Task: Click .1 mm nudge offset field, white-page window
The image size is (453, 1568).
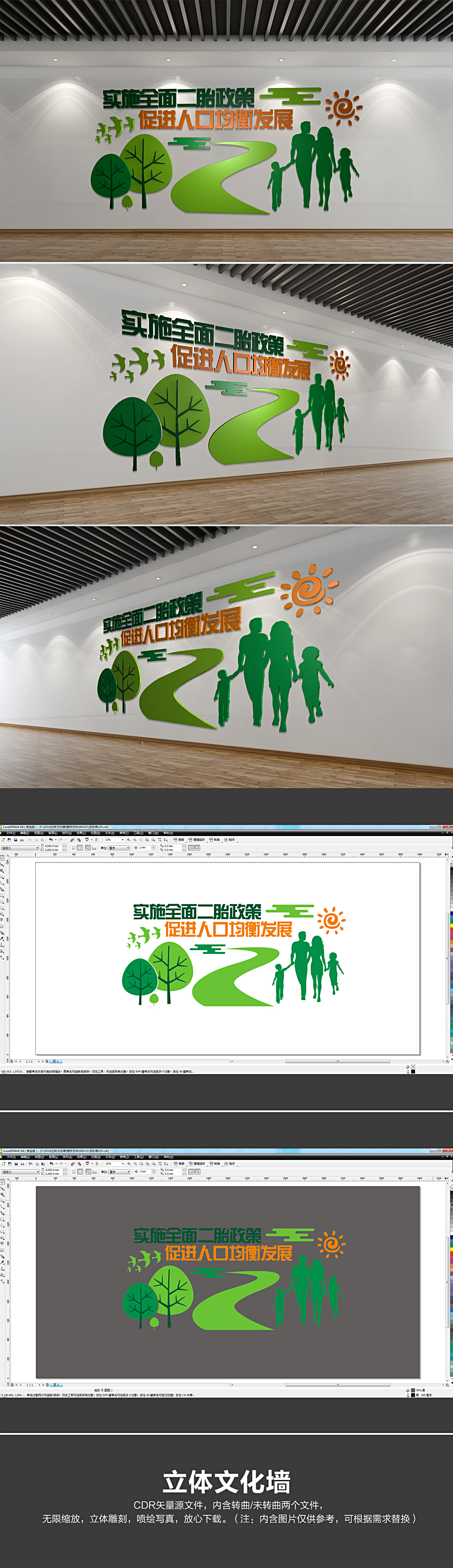Action: (146, 848)
